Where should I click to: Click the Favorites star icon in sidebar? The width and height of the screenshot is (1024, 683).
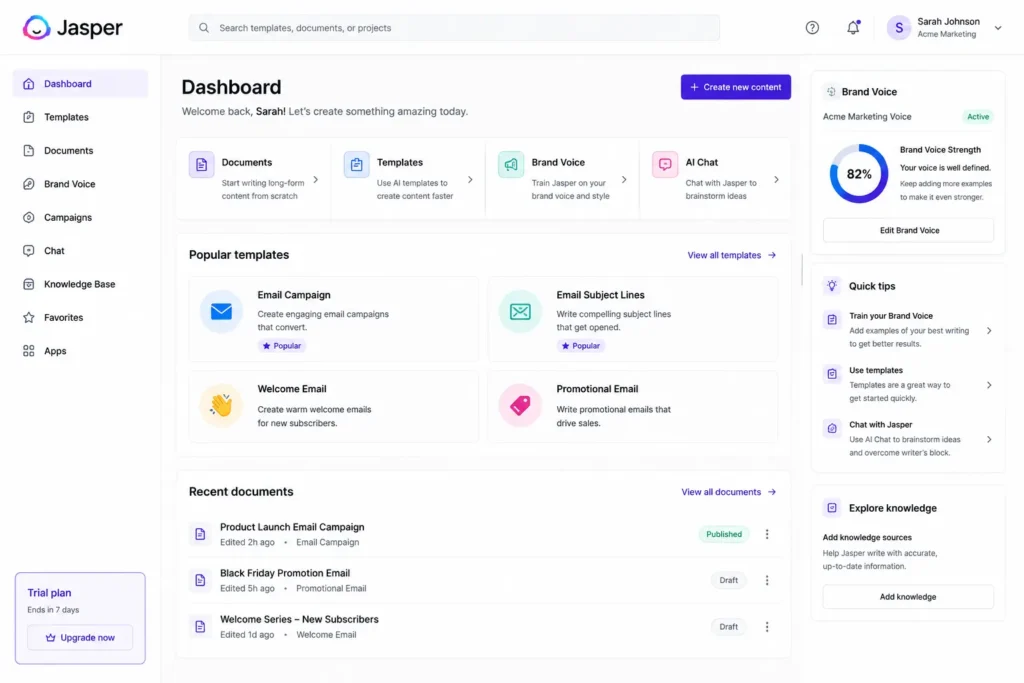click(29, 317)
